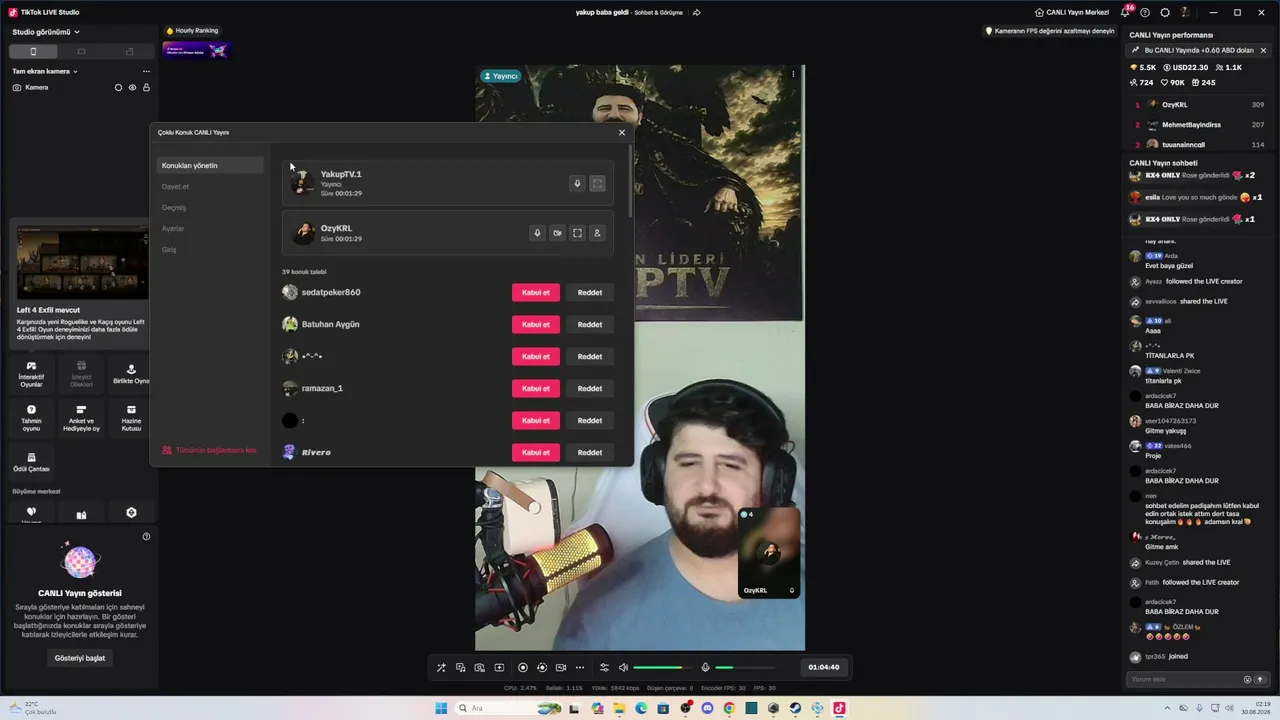
Task: Reject ramazan_1's guest request
Action: pyautogui.click(x=590, y=388)
